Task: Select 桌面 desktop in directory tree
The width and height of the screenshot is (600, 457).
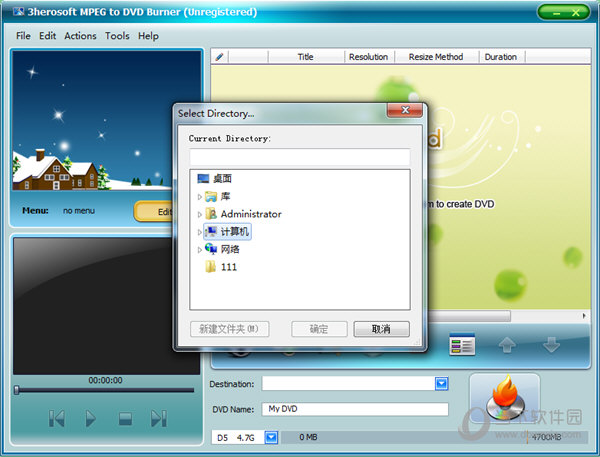Action: [222, 178]
